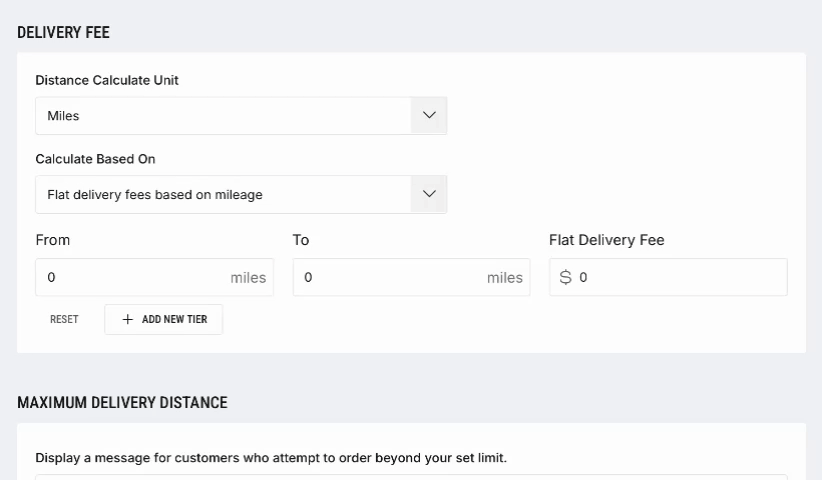Click the RESET button

[x=64, y=320]
